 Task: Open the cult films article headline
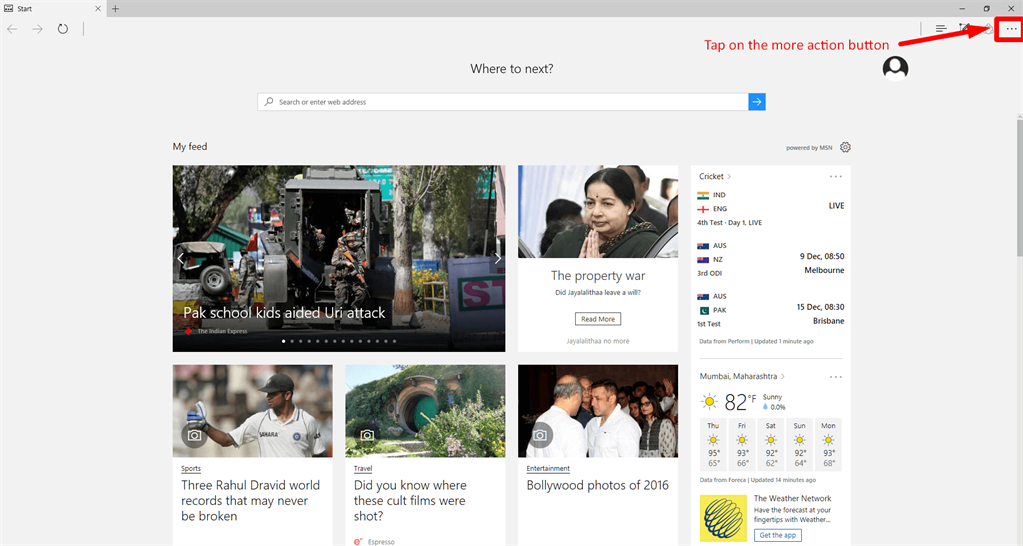tap(410, 500)
